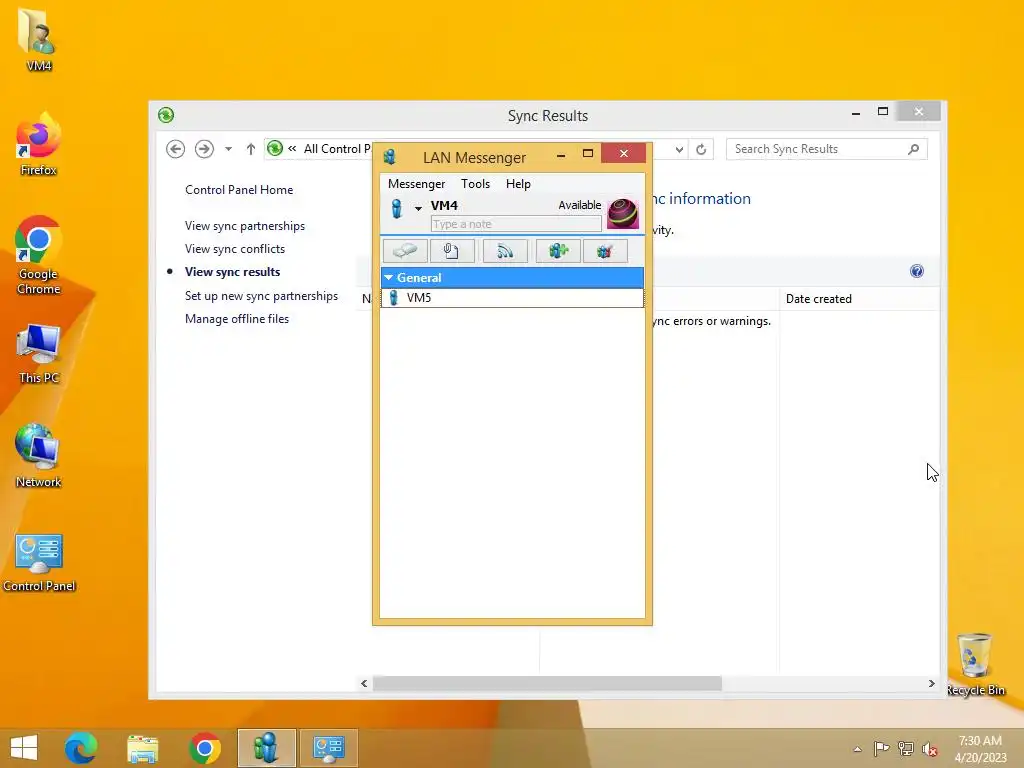Screen dimensions: 1024x768
Task: Open the VM4 folder on the desktop
Action: click(x=38, y=39)
